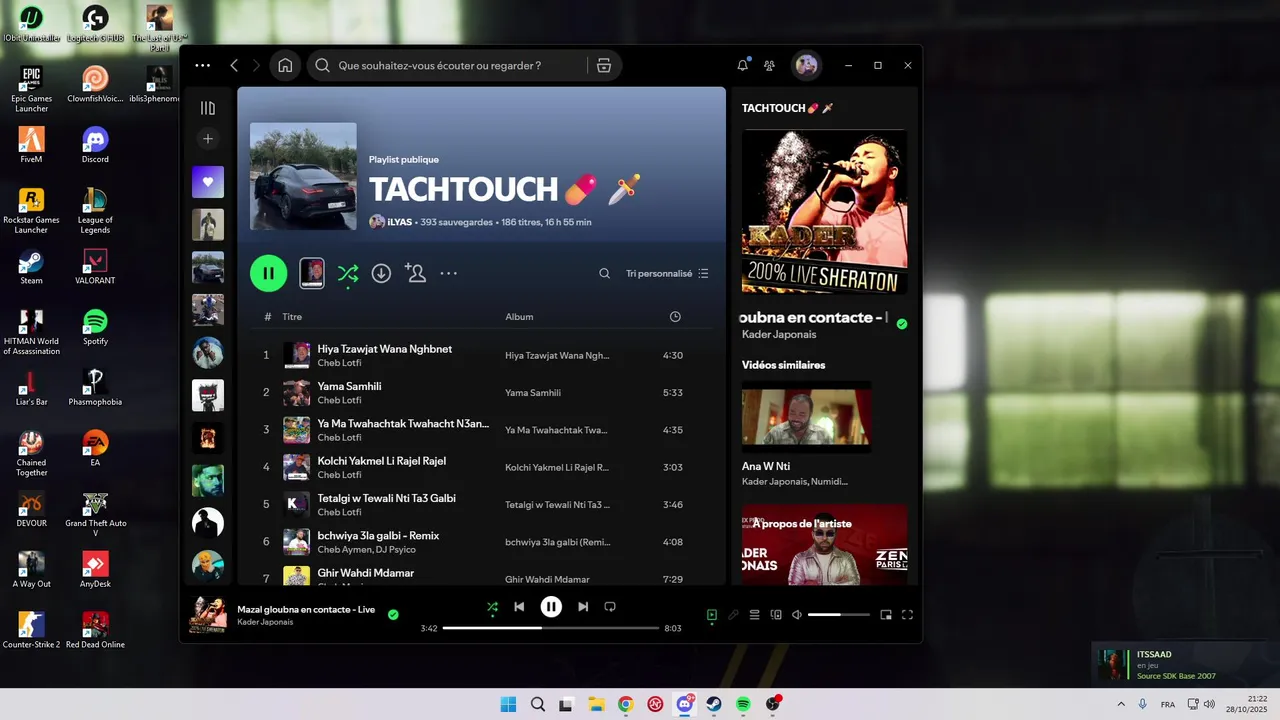
Task: Open Steam from the taskbar
Action: click(714, 704)
